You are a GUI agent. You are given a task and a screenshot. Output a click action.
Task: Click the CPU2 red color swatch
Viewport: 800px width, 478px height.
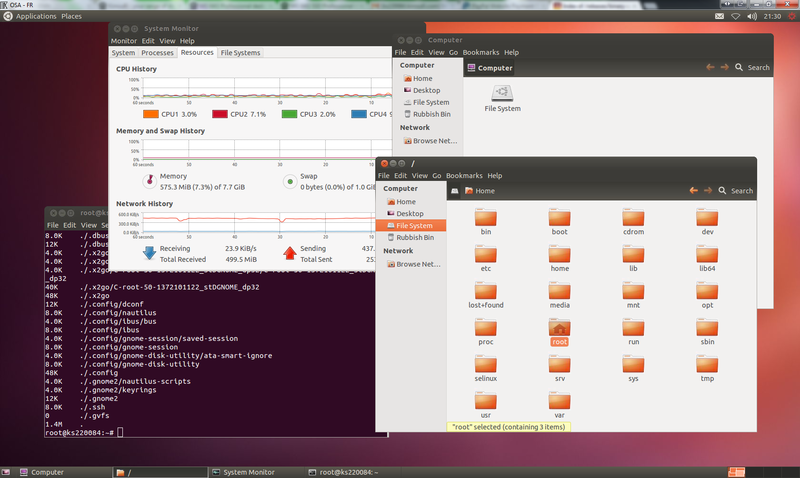[219, 114]
